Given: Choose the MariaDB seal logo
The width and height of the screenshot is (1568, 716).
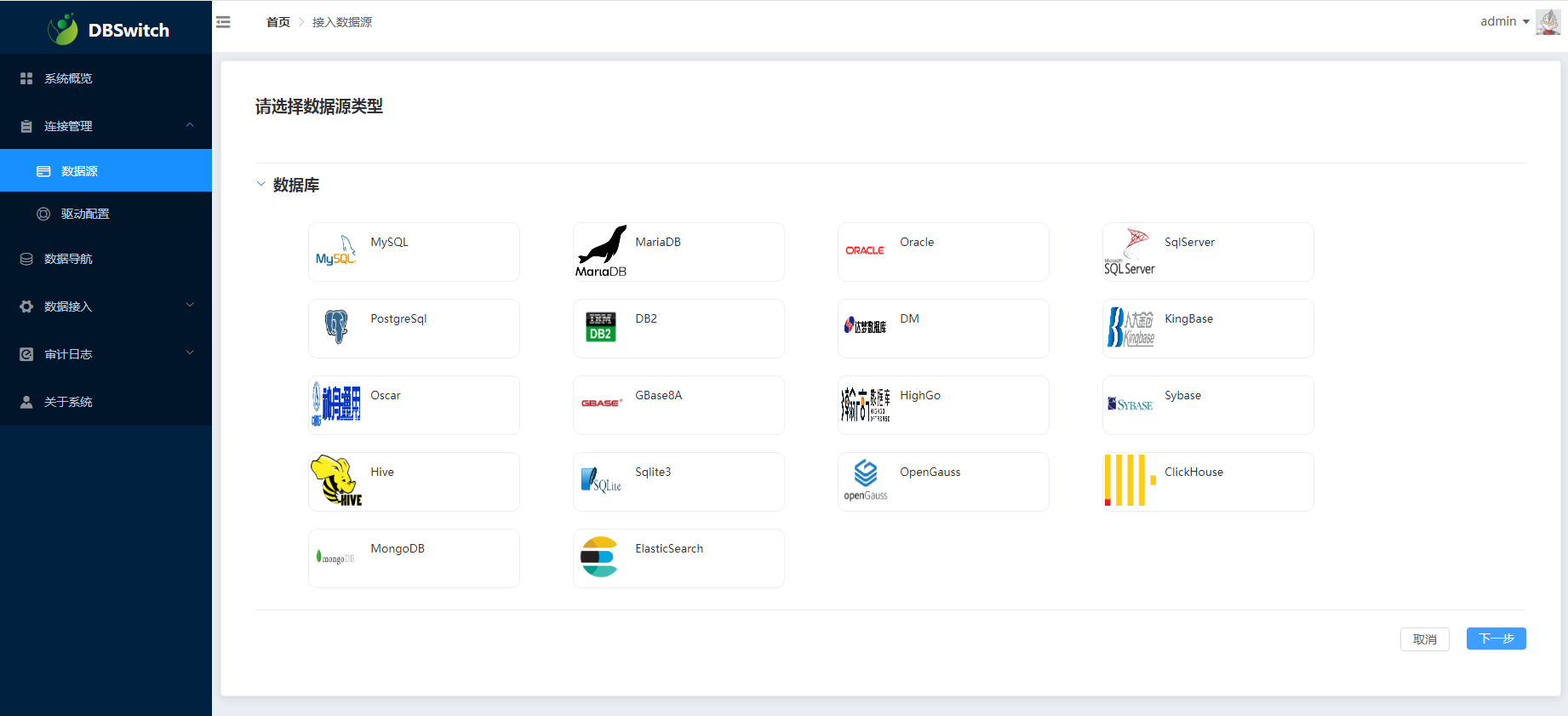Looking at the screenshot, I should 601,251.
